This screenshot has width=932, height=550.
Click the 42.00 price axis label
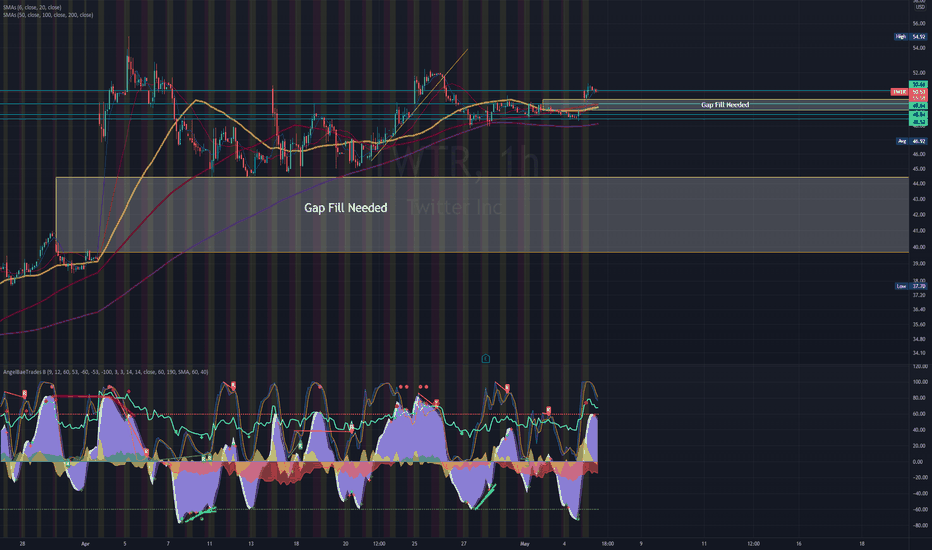pyautogui.click(x=919, y=215)
